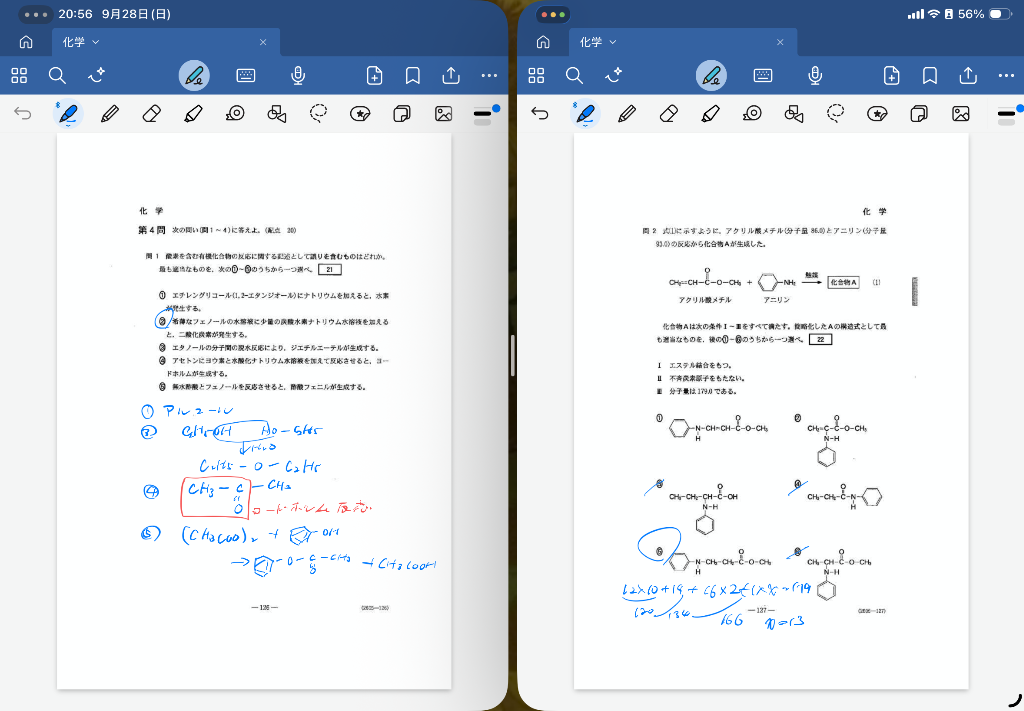Toggle microphone audio recording in left window
Viewport: 1024px width, 711px height.
[x=298, y=76]
